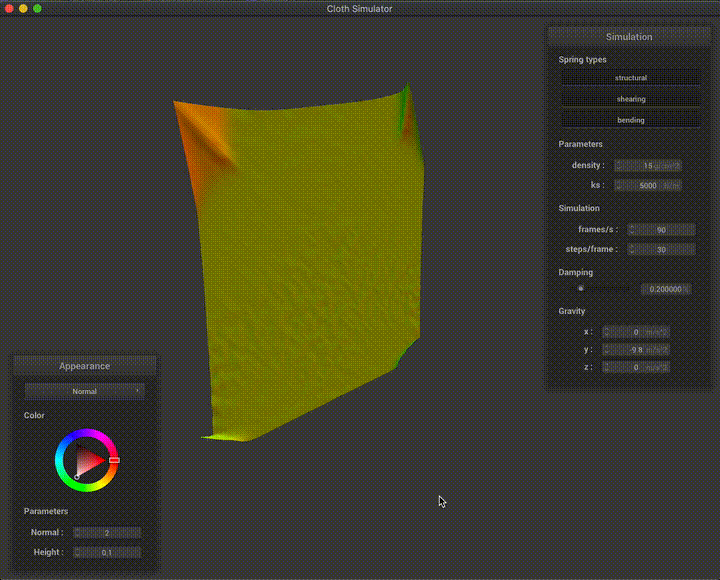
Task: Toggle the structural spring type button
Action: point(630,77)
